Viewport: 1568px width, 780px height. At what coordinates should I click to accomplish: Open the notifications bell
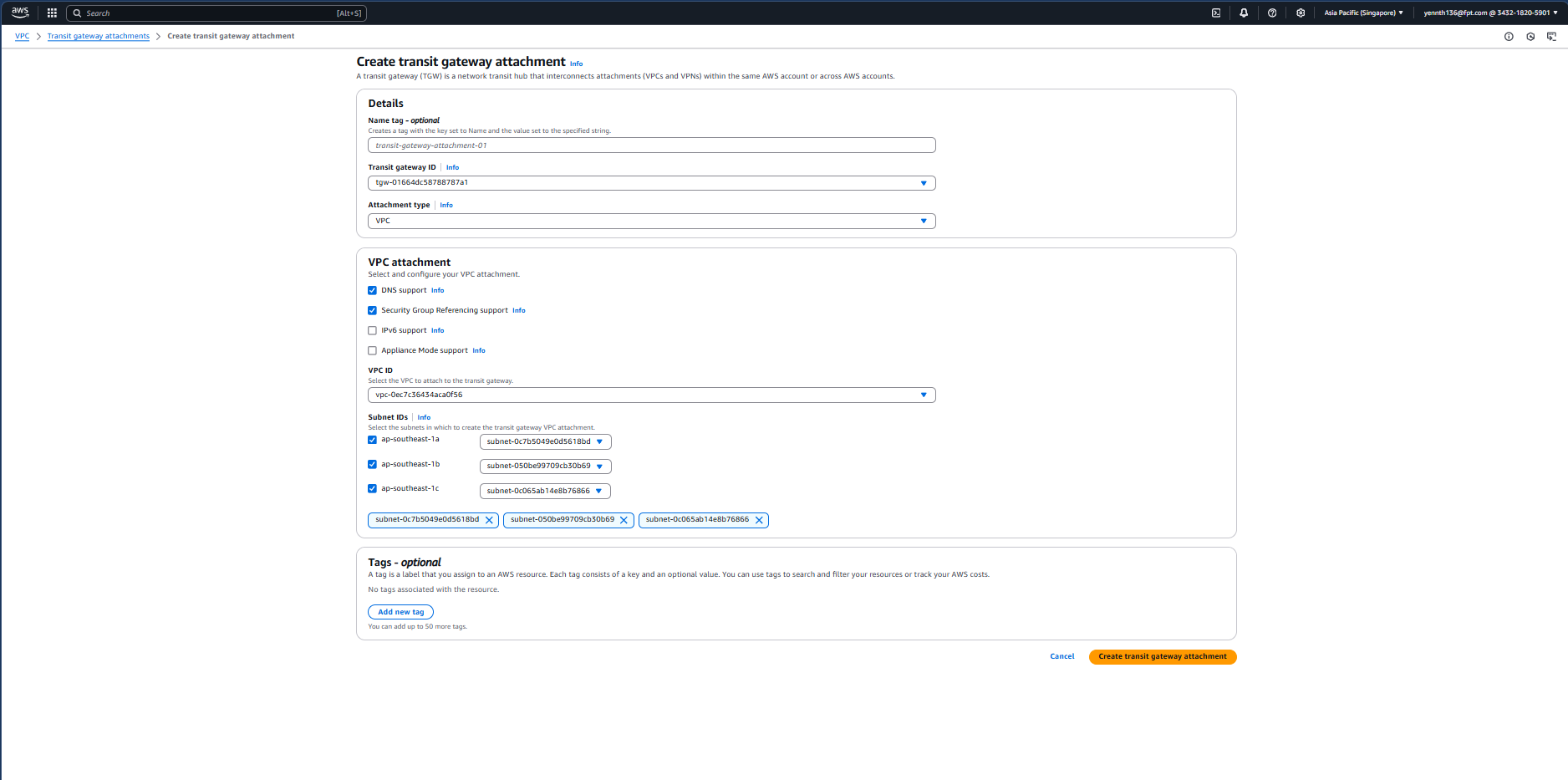1244,13
